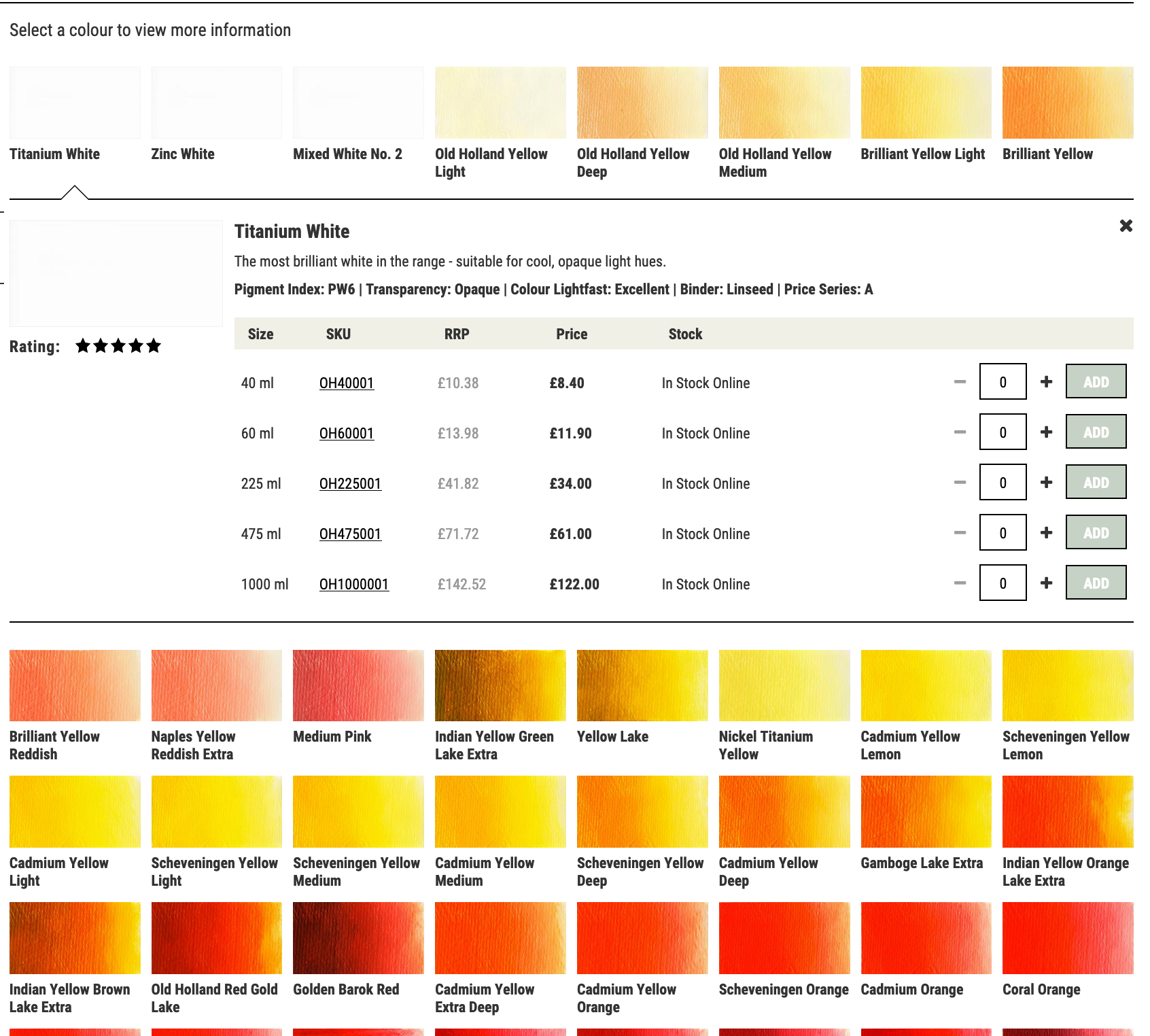Image resolution: width=1150 pixels, height=1036 pixels.
Task: Select the Mixed White No. 2 swatch
Action: (358, 103)
